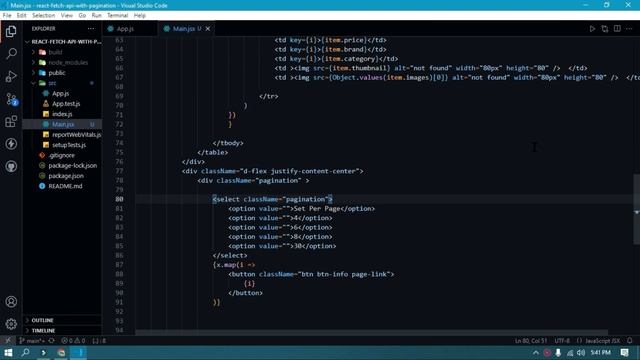Open package-lock.json in the explorer

[x=72, y=165]
